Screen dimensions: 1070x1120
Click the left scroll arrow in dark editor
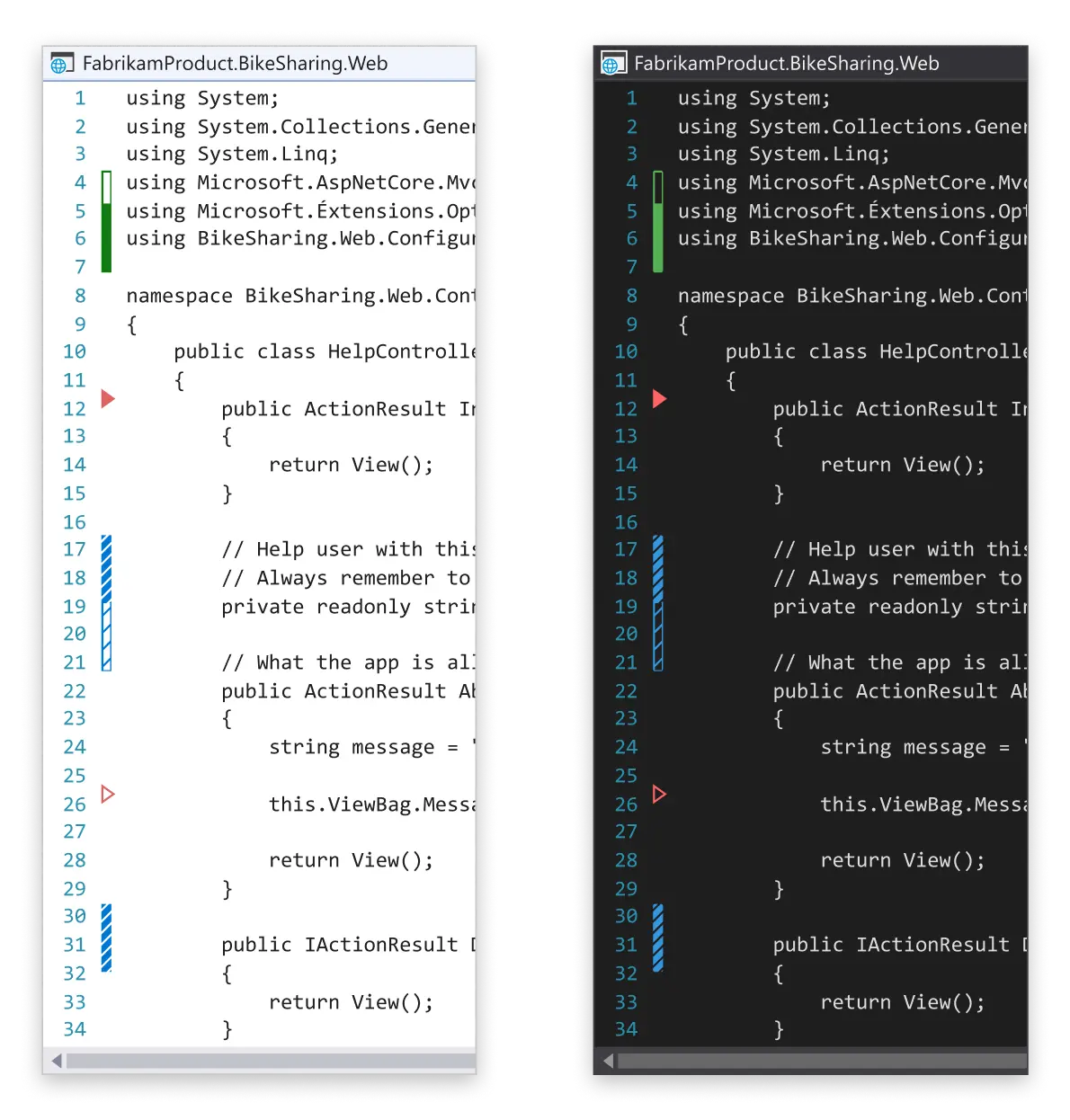608,1061
